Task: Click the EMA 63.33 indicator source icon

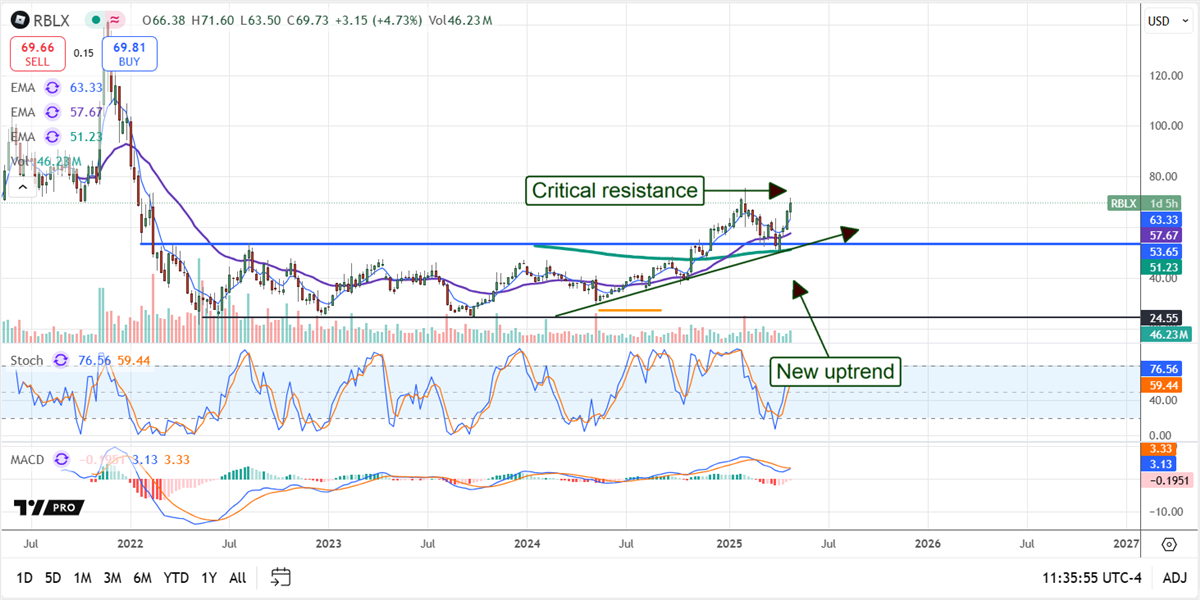Action: click(x=53, y=87)
